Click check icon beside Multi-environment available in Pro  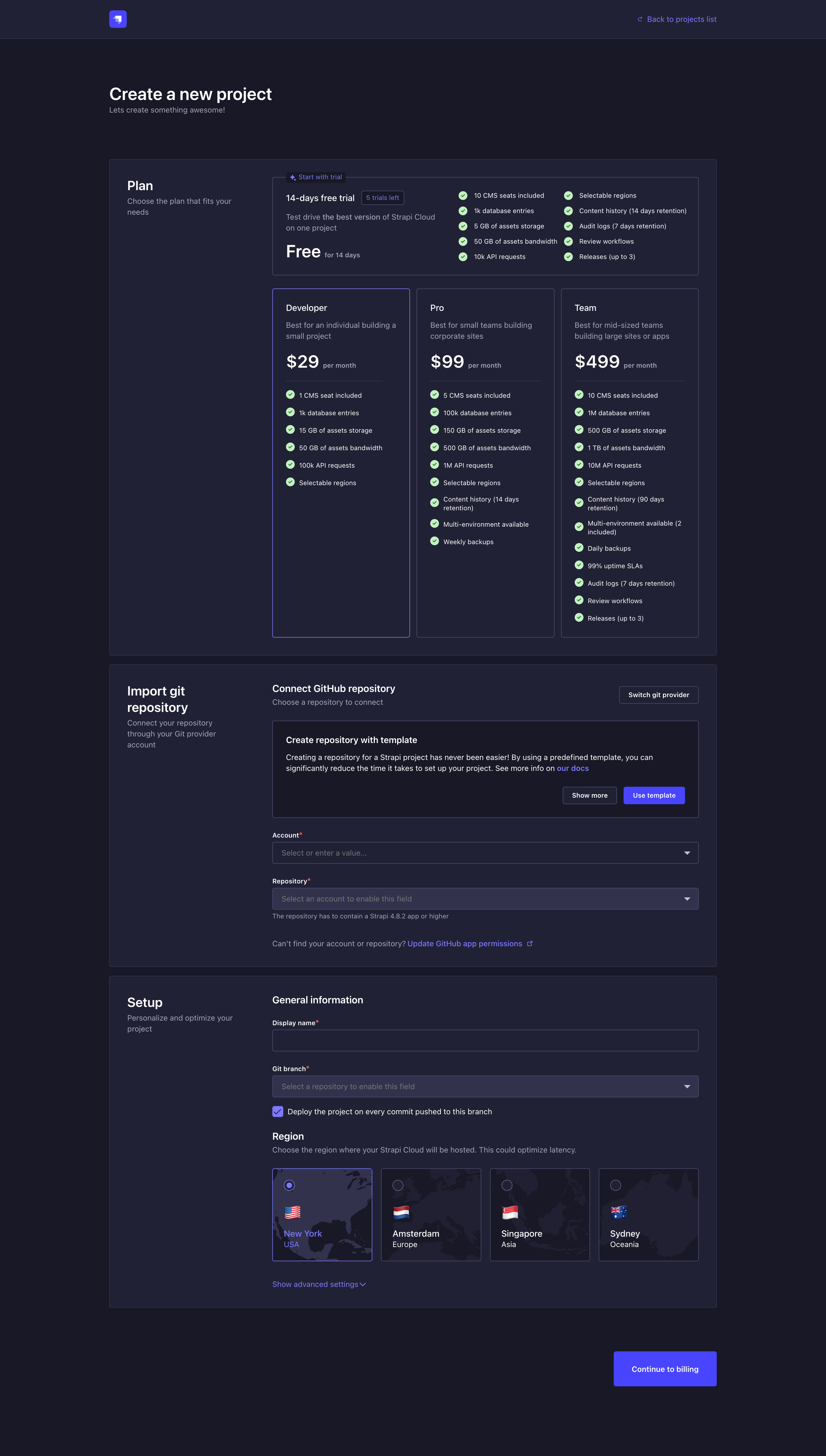(435, 523)
